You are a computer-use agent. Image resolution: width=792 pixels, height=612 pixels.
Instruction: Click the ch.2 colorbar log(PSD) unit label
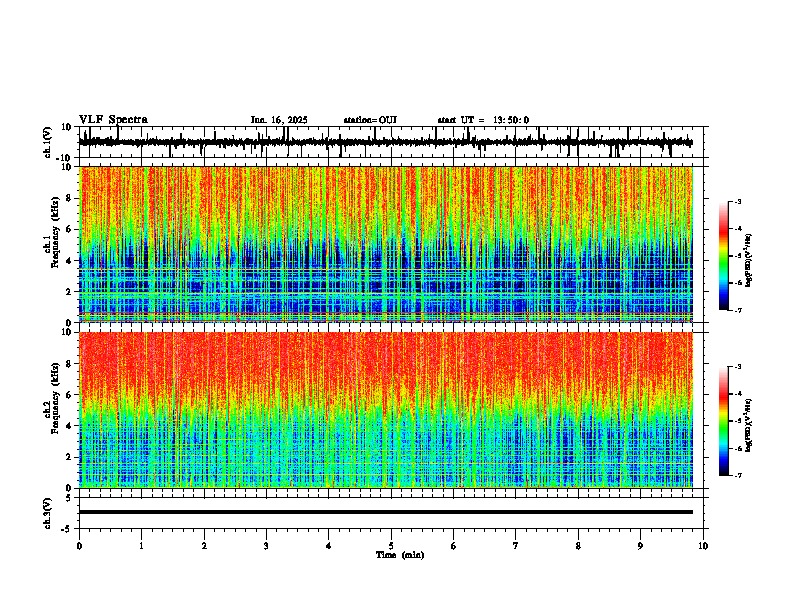[x=749, y=426]
